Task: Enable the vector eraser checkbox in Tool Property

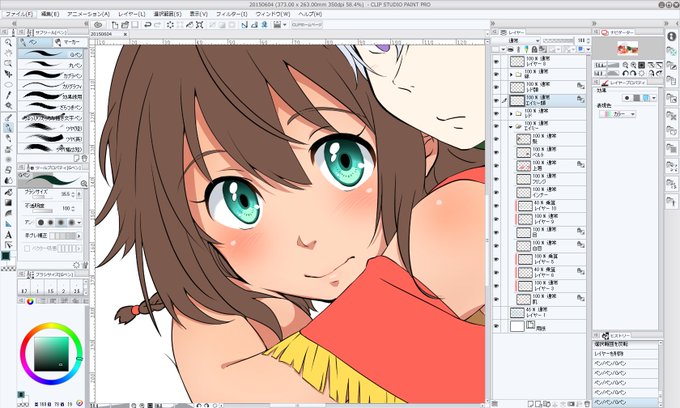Action: tap(27, 248)
